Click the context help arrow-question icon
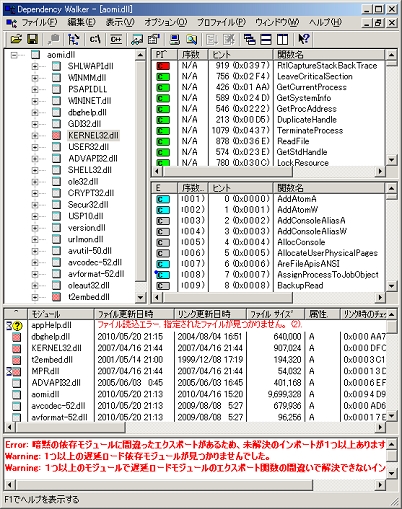 pos(303,40)
